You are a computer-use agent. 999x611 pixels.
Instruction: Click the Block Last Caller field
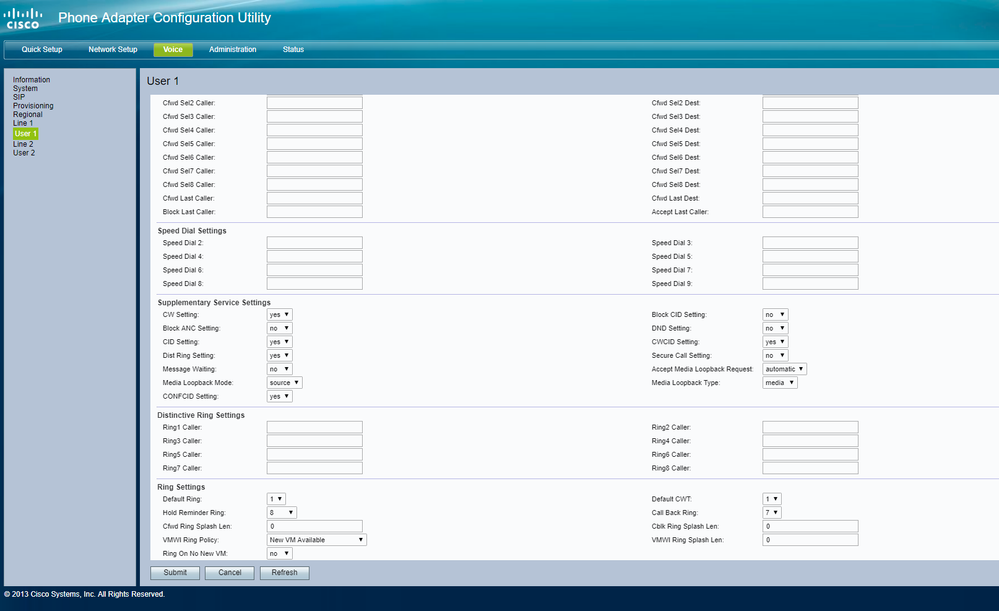click(x=314, y=212)
